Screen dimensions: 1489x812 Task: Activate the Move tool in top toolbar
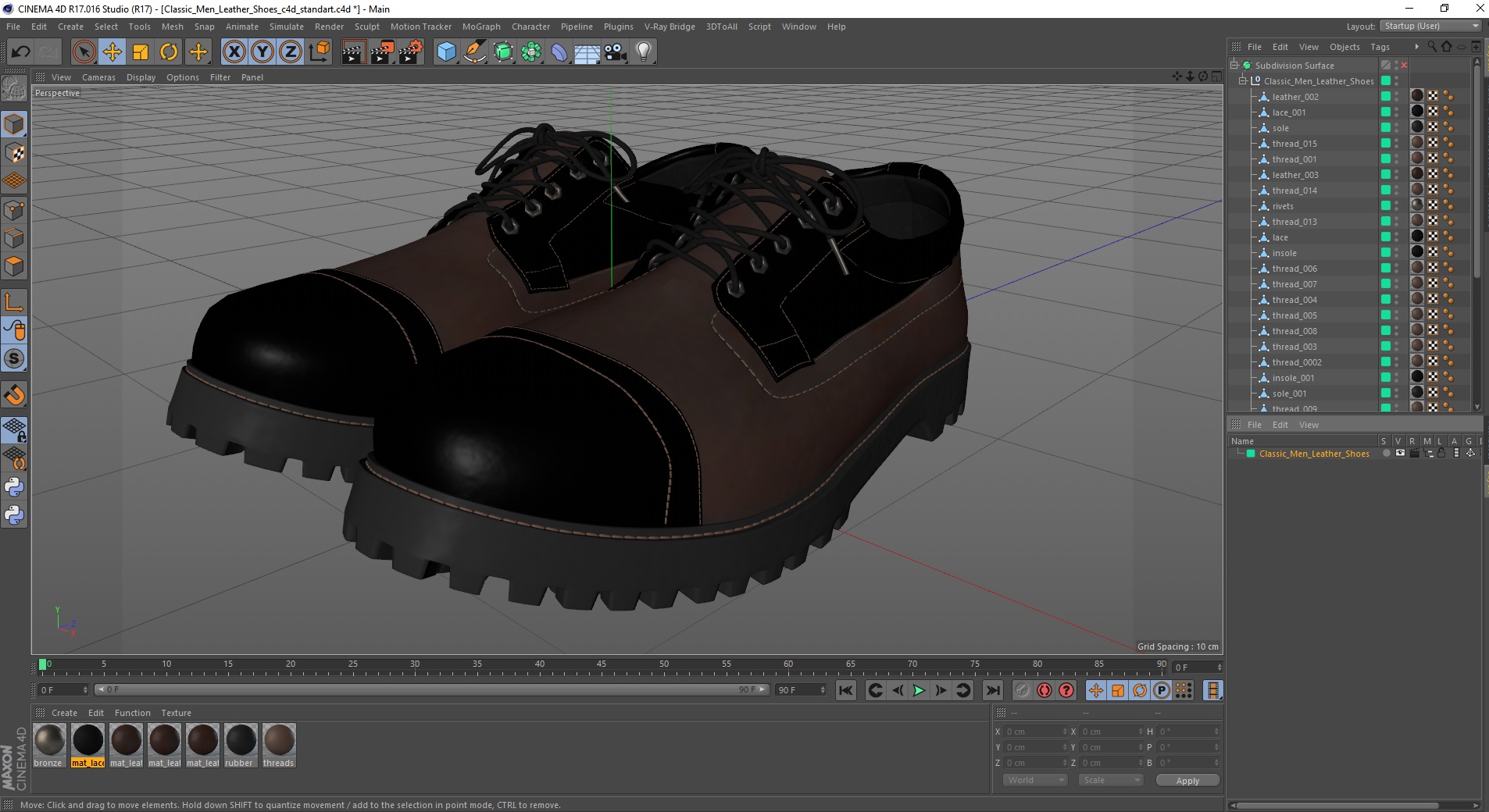tap(112, 52)
